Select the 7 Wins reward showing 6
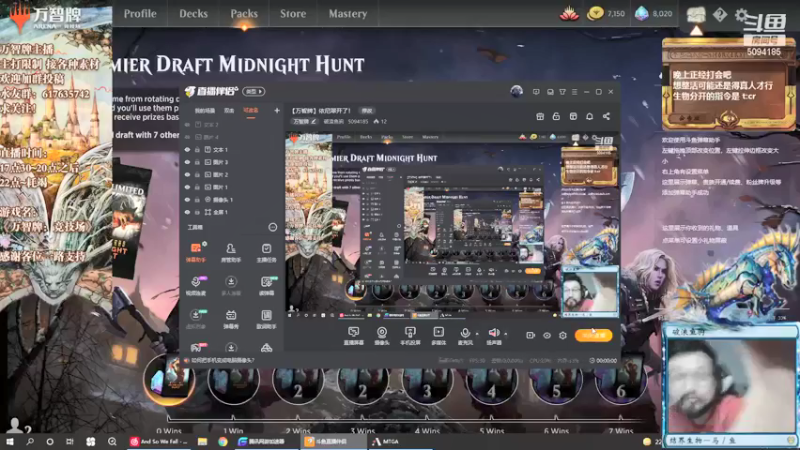 click(620, 380)
